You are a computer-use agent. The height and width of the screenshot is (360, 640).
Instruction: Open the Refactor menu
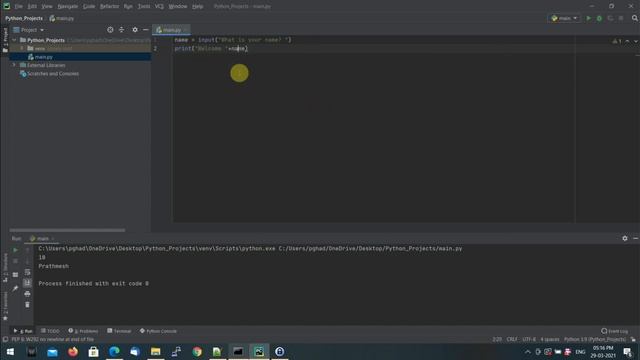point(109,7)
